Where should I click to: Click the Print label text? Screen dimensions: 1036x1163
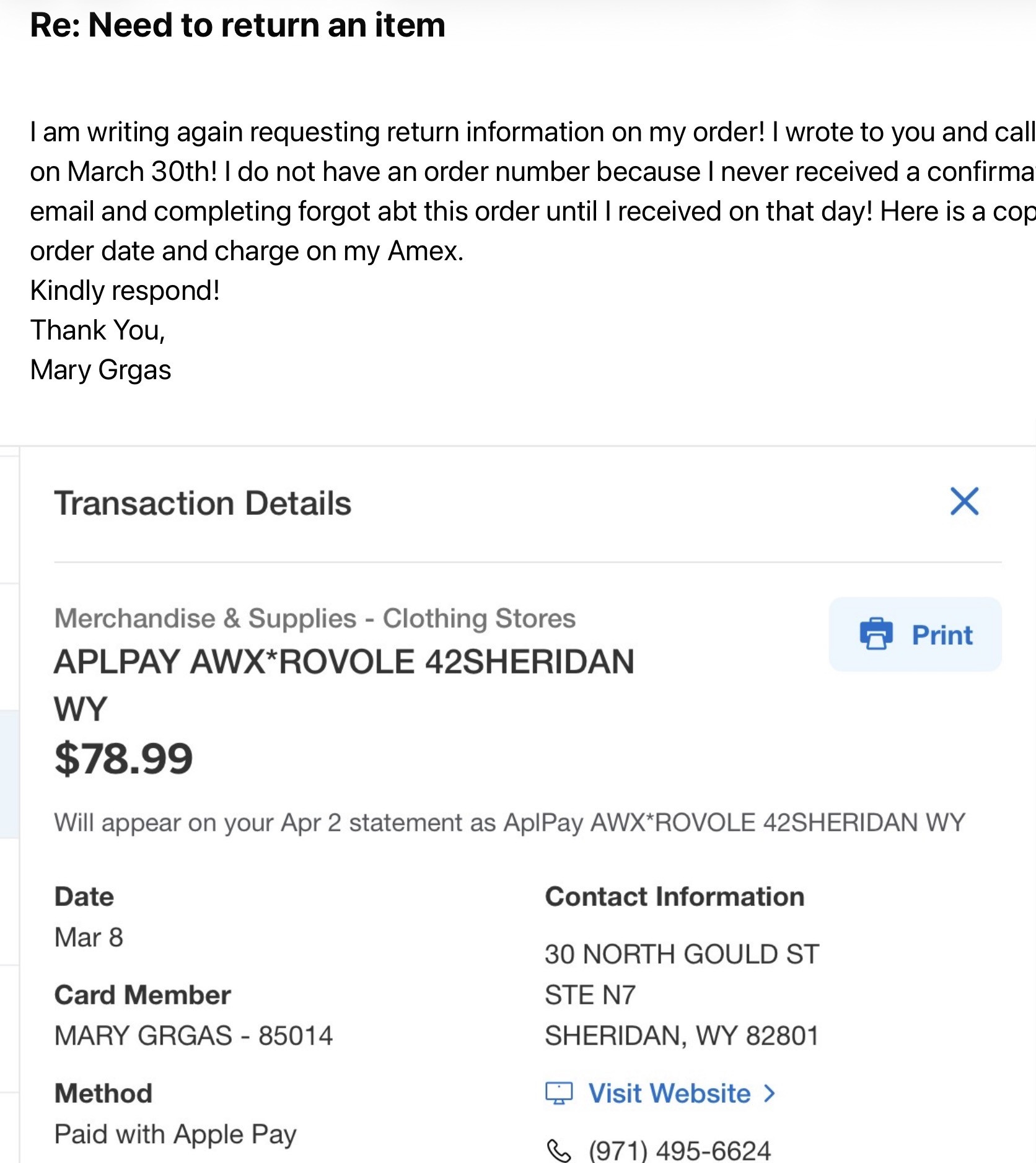[942, 635]
